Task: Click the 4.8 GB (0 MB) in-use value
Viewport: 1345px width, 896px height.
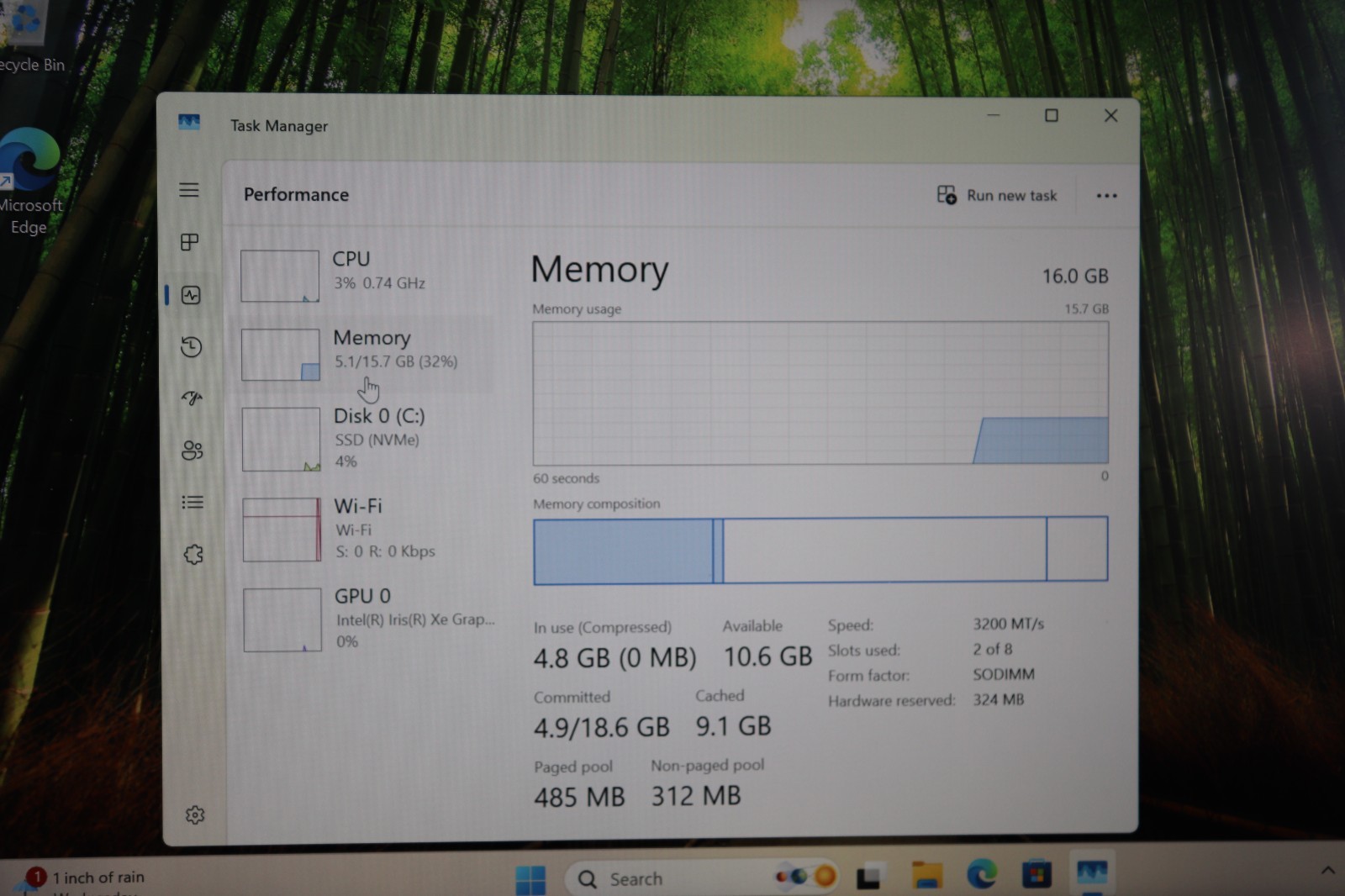Action: pos(614,657)
